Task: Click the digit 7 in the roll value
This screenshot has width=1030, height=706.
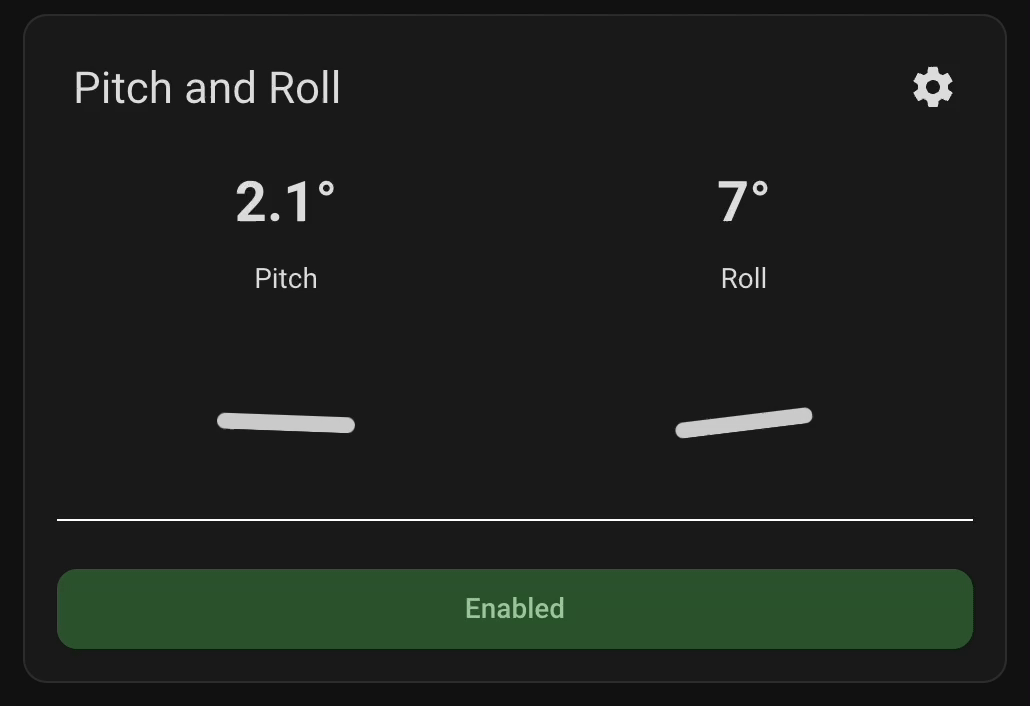Action: pyautogui.click(x=733, y=202)
